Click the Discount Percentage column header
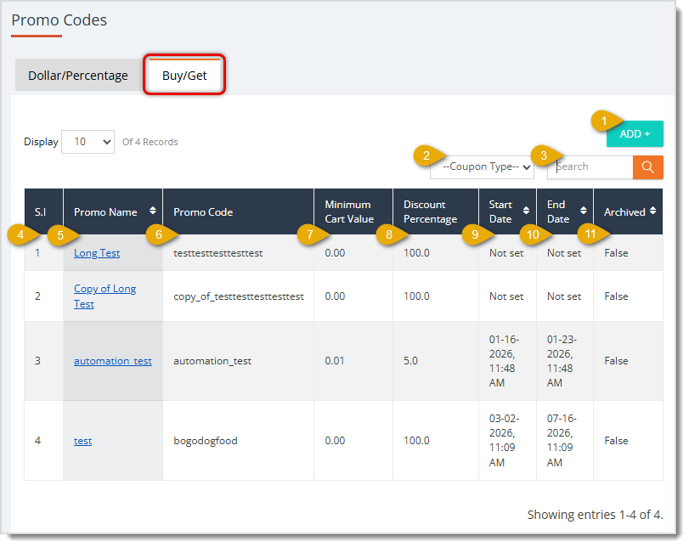This screenshot has width=689, height=547. [x=435, y=212]
